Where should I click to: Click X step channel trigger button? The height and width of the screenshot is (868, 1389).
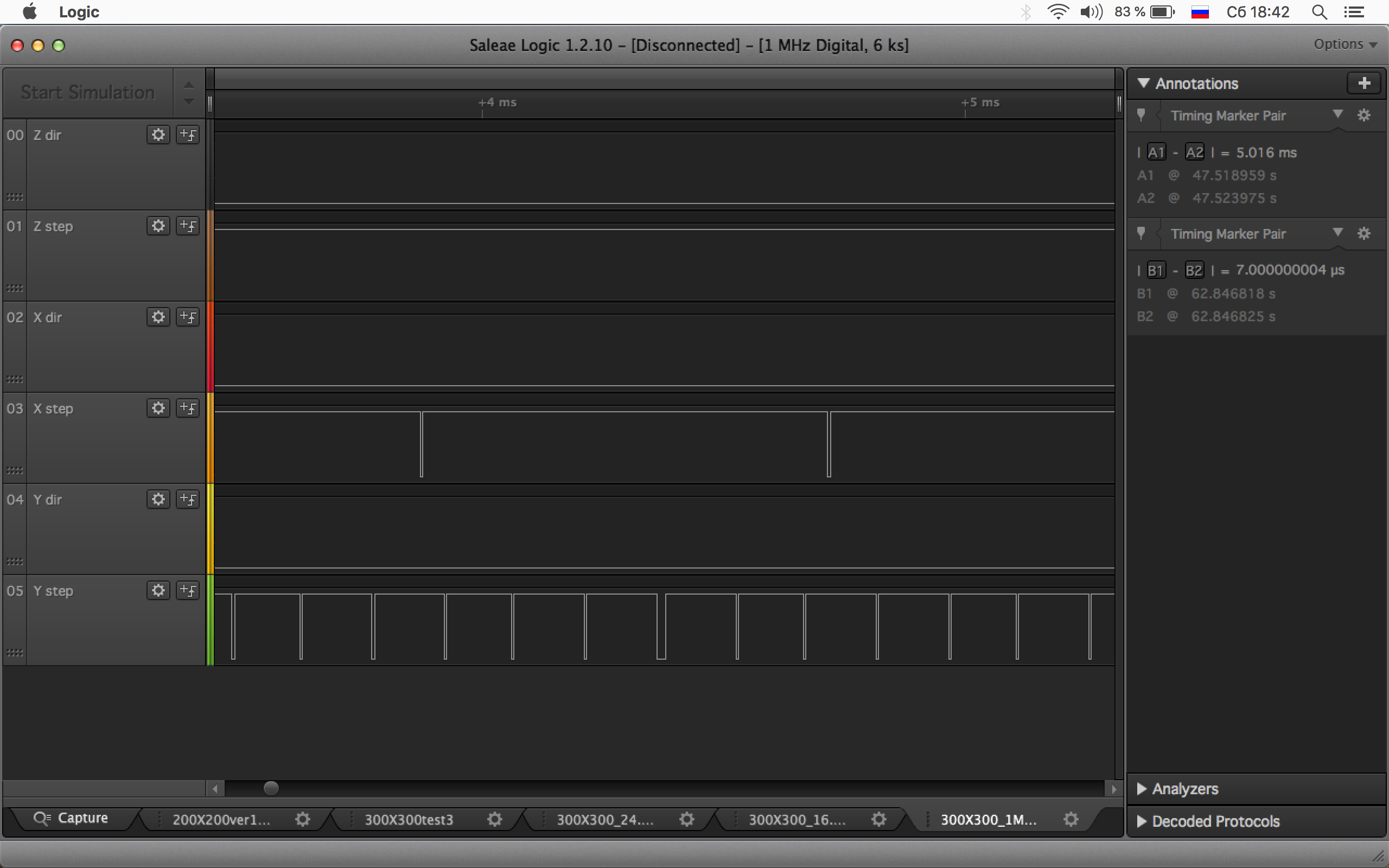click(188, 408)
